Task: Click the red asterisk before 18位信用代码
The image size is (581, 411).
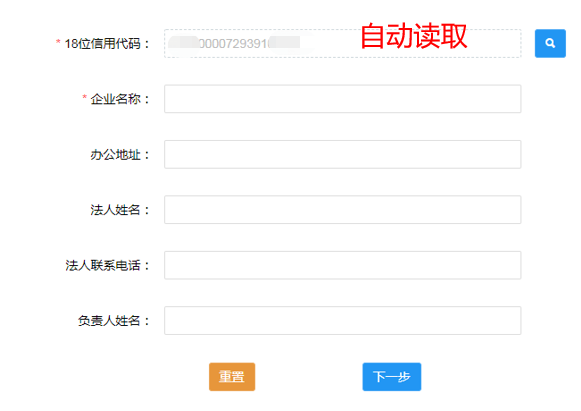Action: 58,42
